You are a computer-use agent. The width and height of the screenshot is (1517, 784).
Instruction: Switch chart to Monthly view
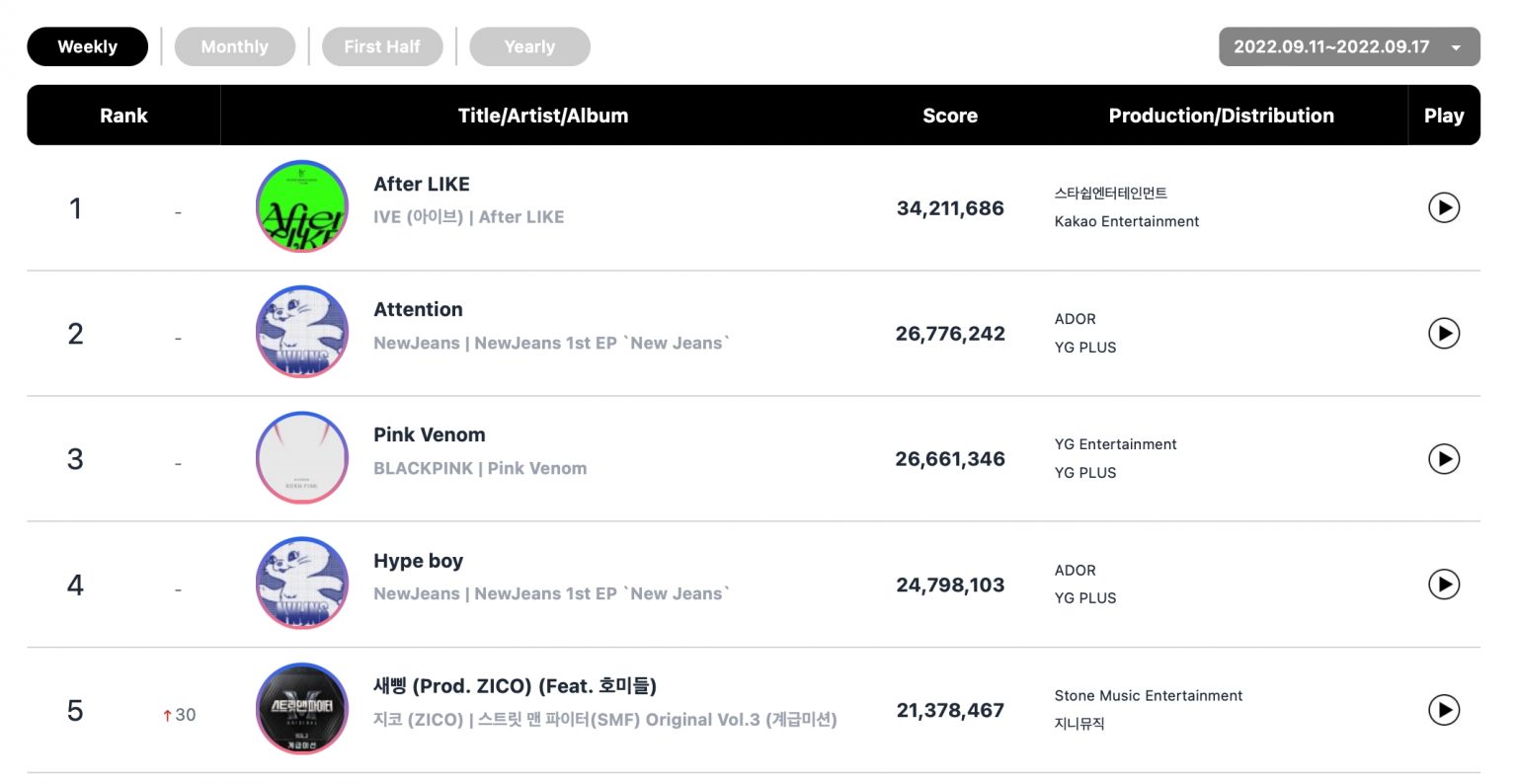[x=235, y=45]
